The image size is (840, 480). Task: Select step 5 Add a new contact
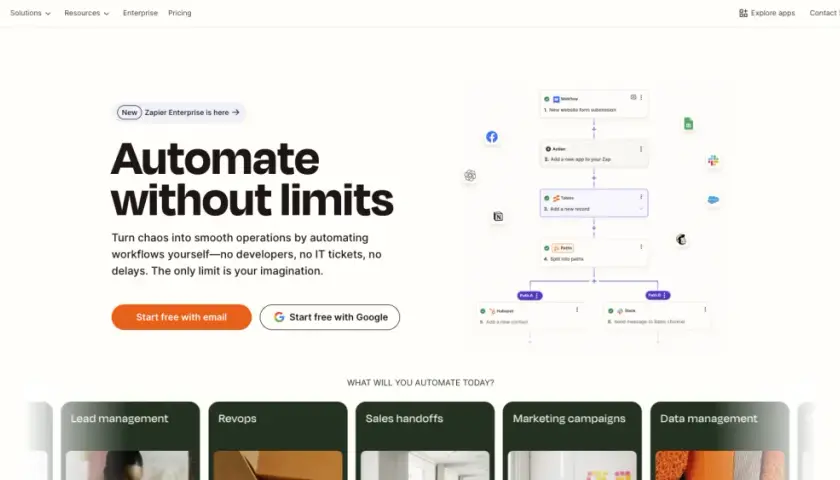530,316
